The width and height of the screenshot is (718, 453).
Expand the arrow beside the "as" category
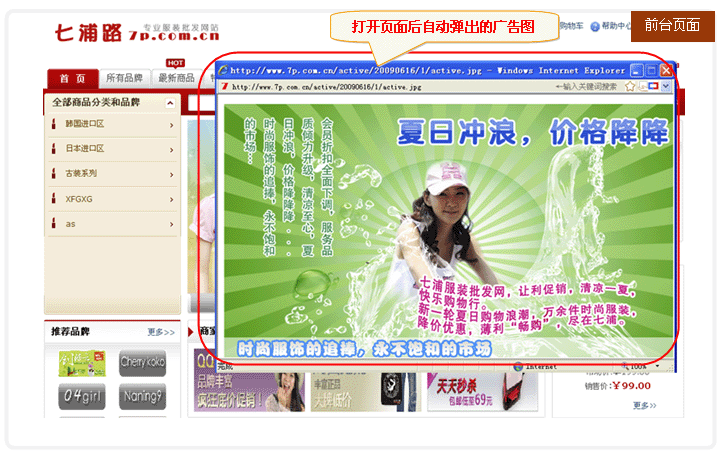[172, 224]
